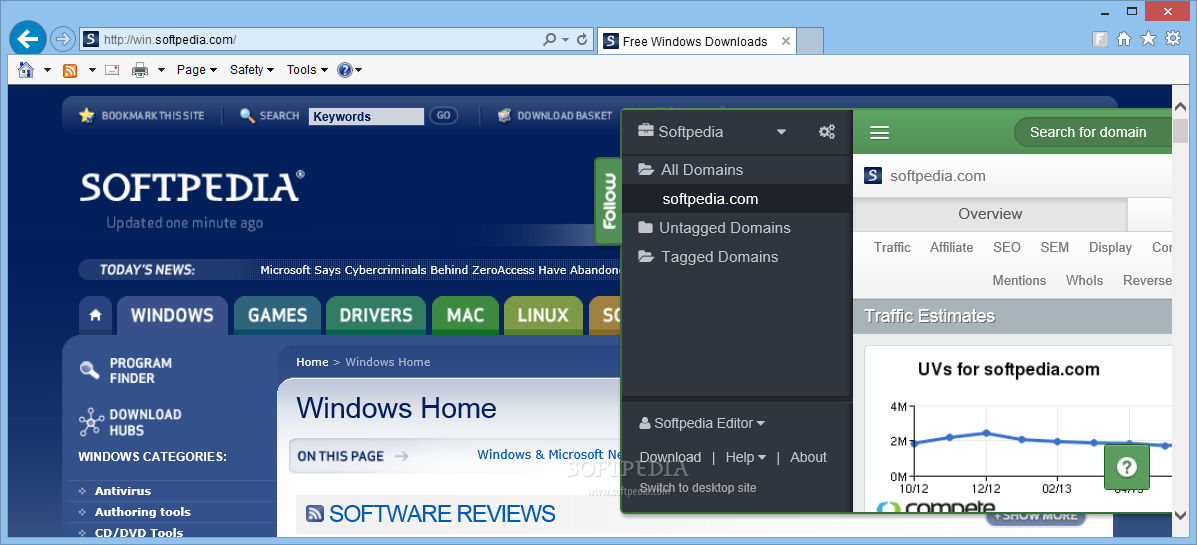Click the Microsoft cybercriminals news headline
1197x545 pixels.
pos(440,269)
